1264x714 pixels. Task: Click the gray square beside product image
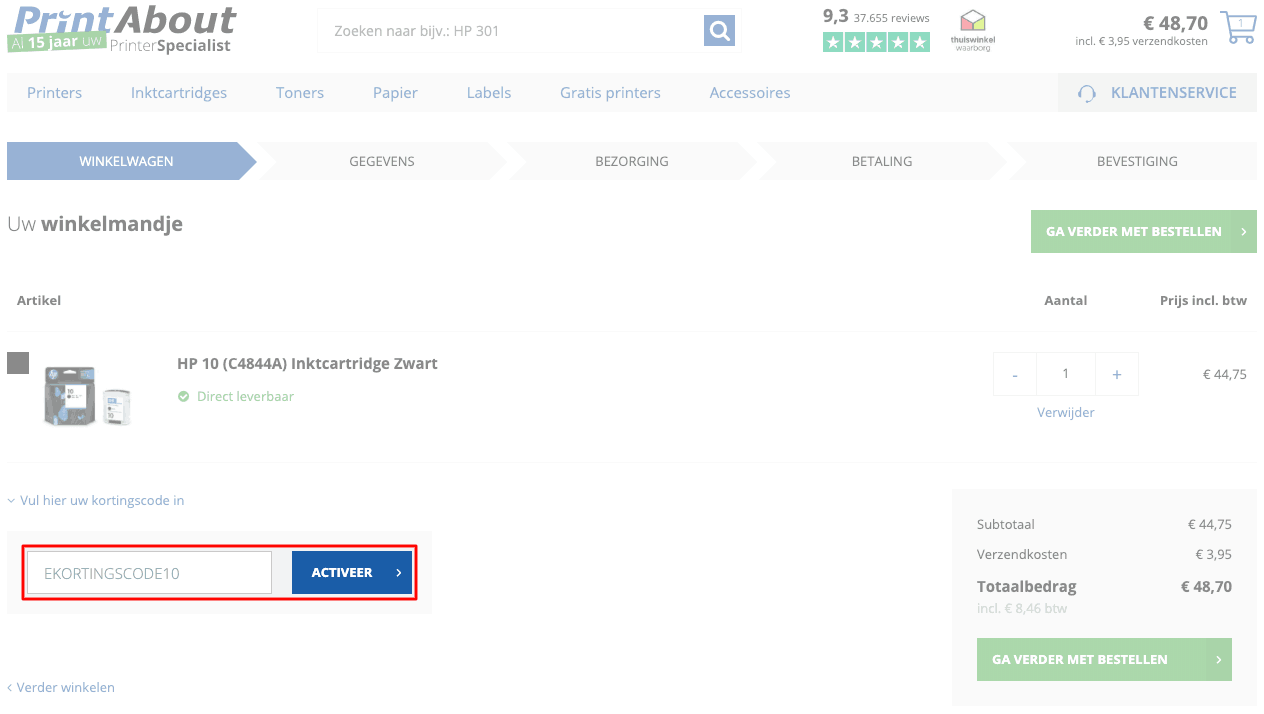(x=18, y=363)
